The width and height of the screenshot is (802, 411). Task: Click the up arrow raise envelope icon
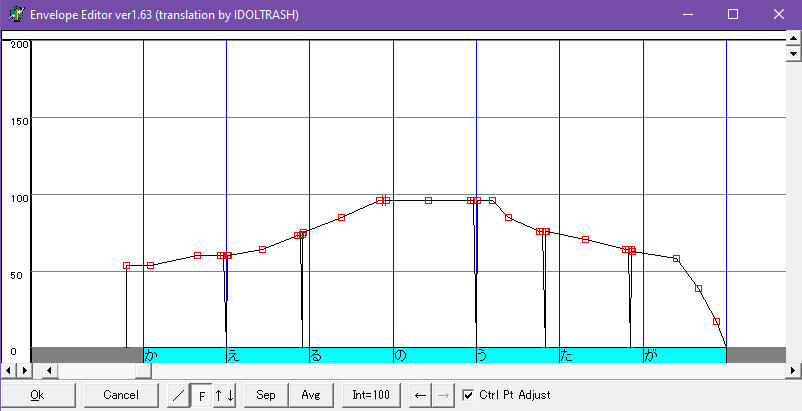[218, 395]
